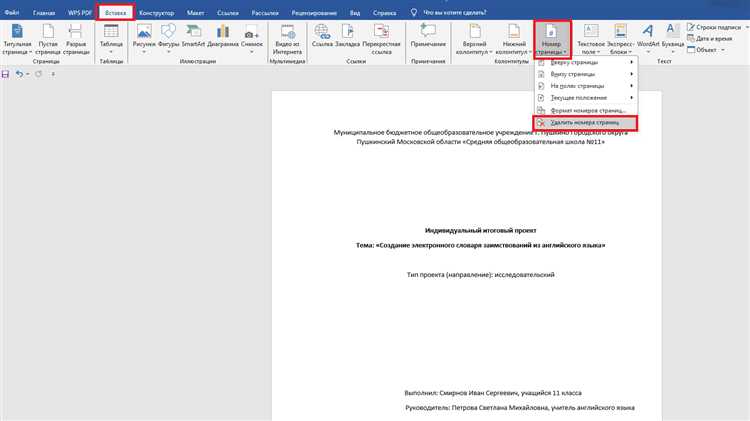Screen dimensions: 750x421
Task: Add a Буквица drop cap
Action: tap(673, 39)
